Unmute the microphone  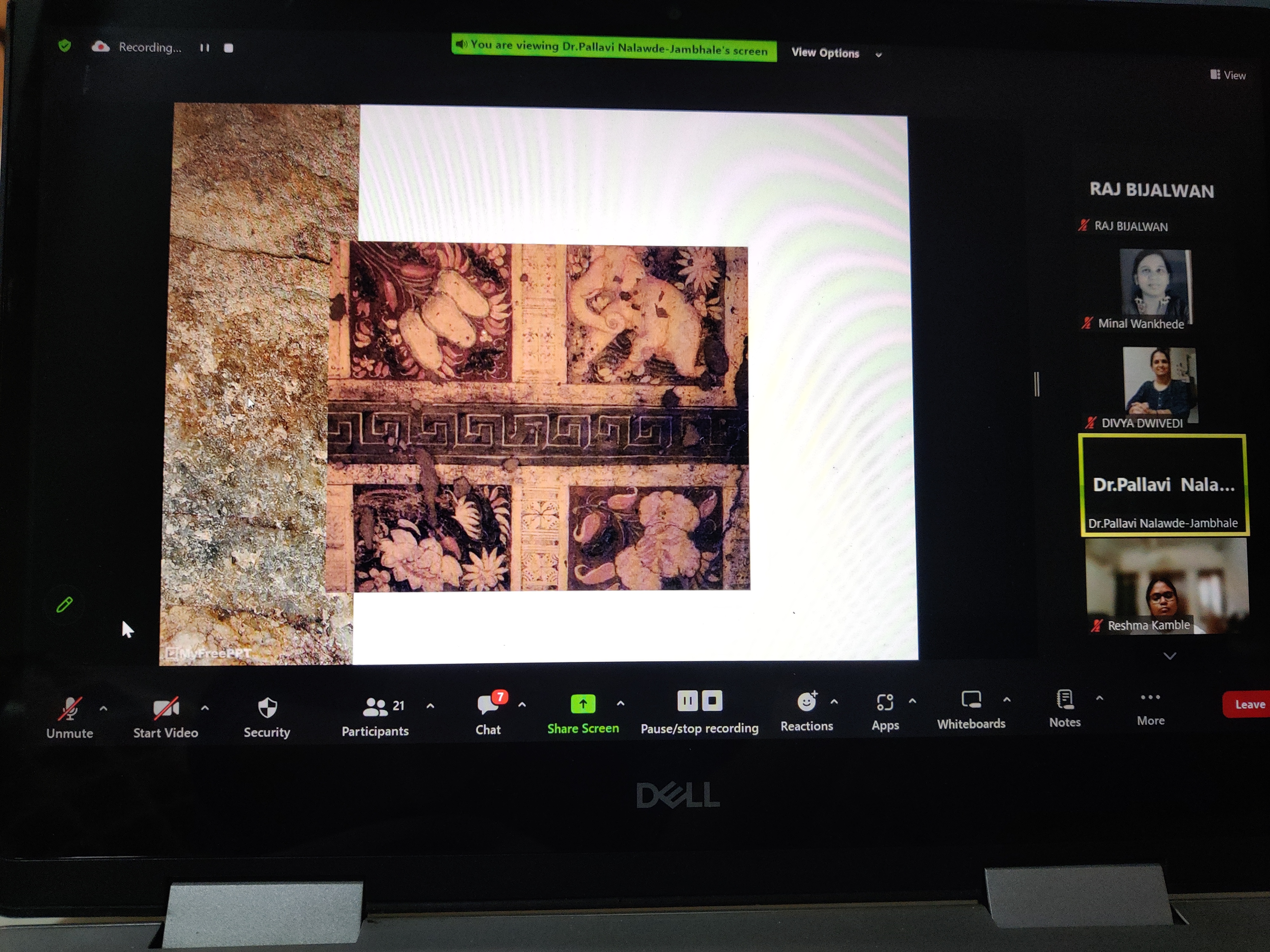70,717
